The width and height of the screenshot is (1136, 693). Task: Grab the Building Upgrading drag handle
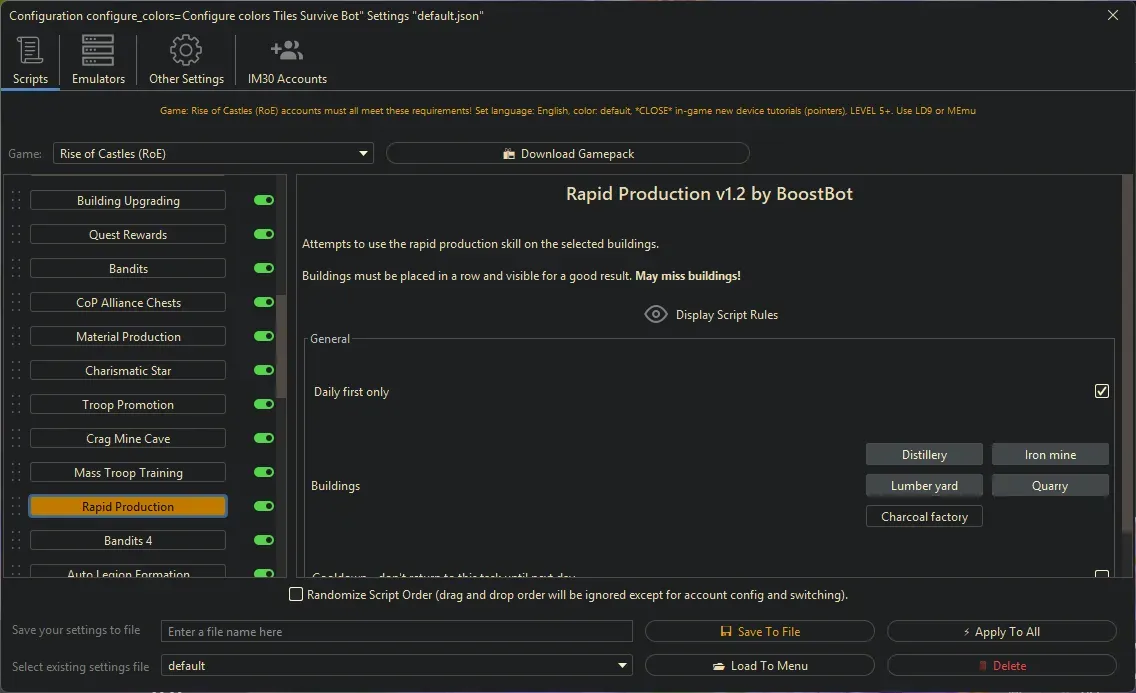tap(16, 201)
